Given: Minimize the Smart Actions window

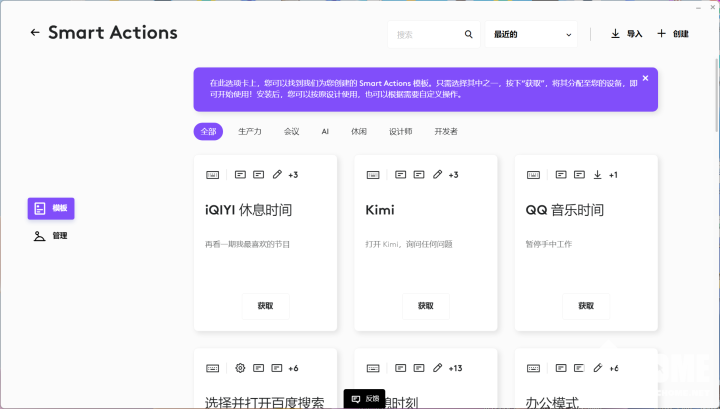Looking at the screenshot, I should click(699, 8).
